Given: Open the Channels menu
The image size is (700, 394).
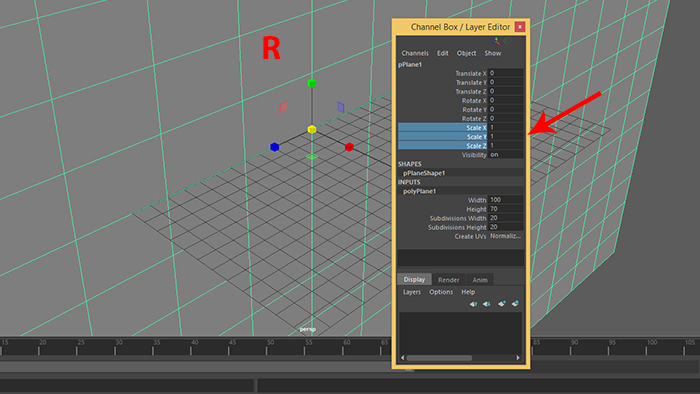Looking at the screenshot, I should (415, 53).
